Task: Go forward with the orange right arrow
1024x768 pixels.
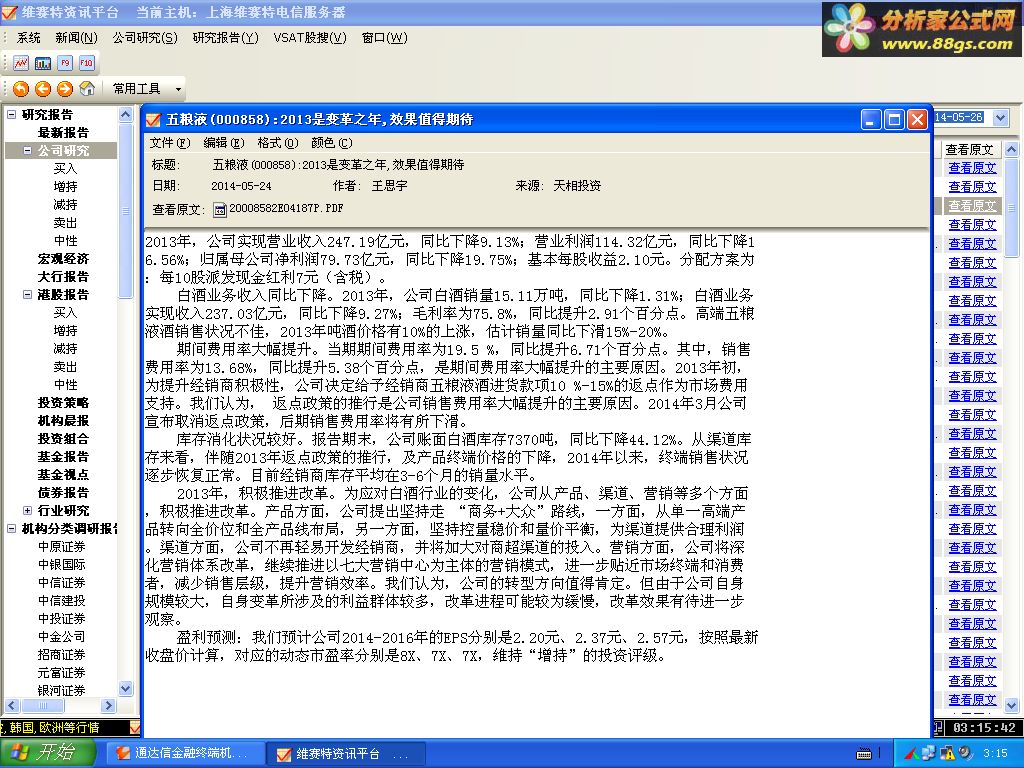Action: (x=65, y=88)
